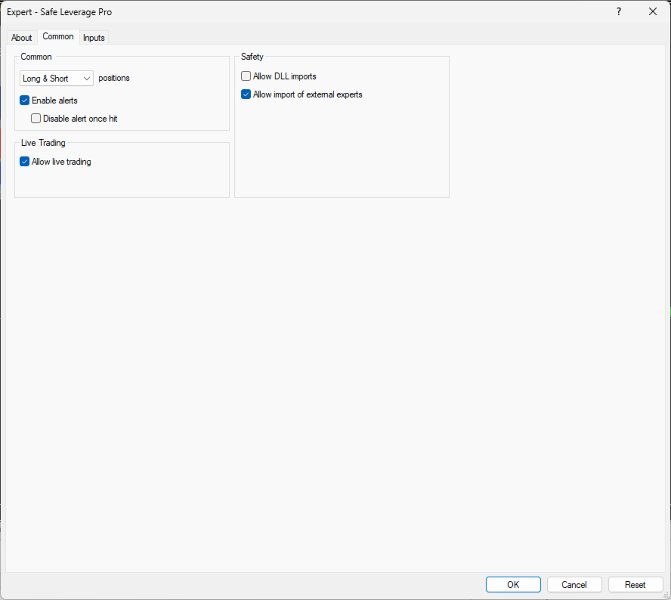
Task: Enable Allow DLL imports checkbox
Action: [246, 76]
